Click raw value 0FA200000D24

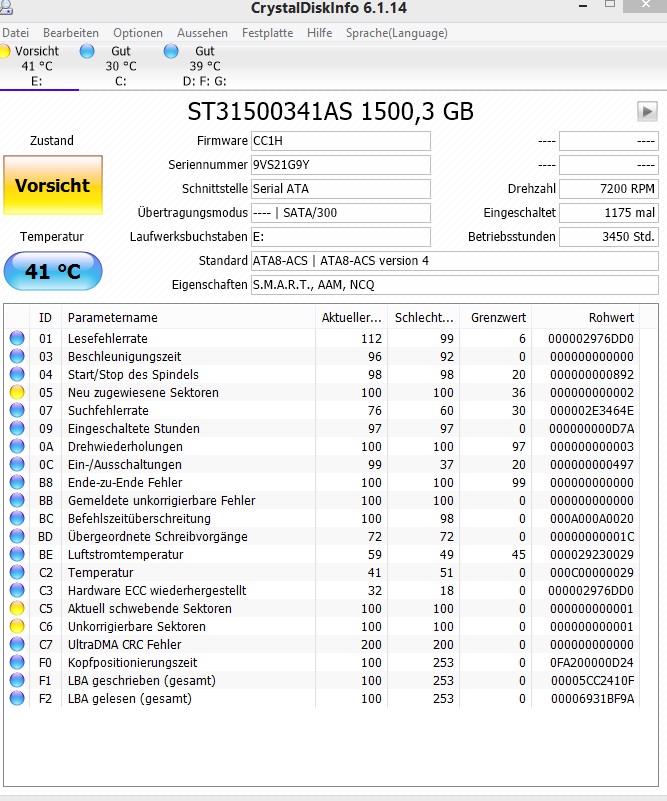coord(591,663)
